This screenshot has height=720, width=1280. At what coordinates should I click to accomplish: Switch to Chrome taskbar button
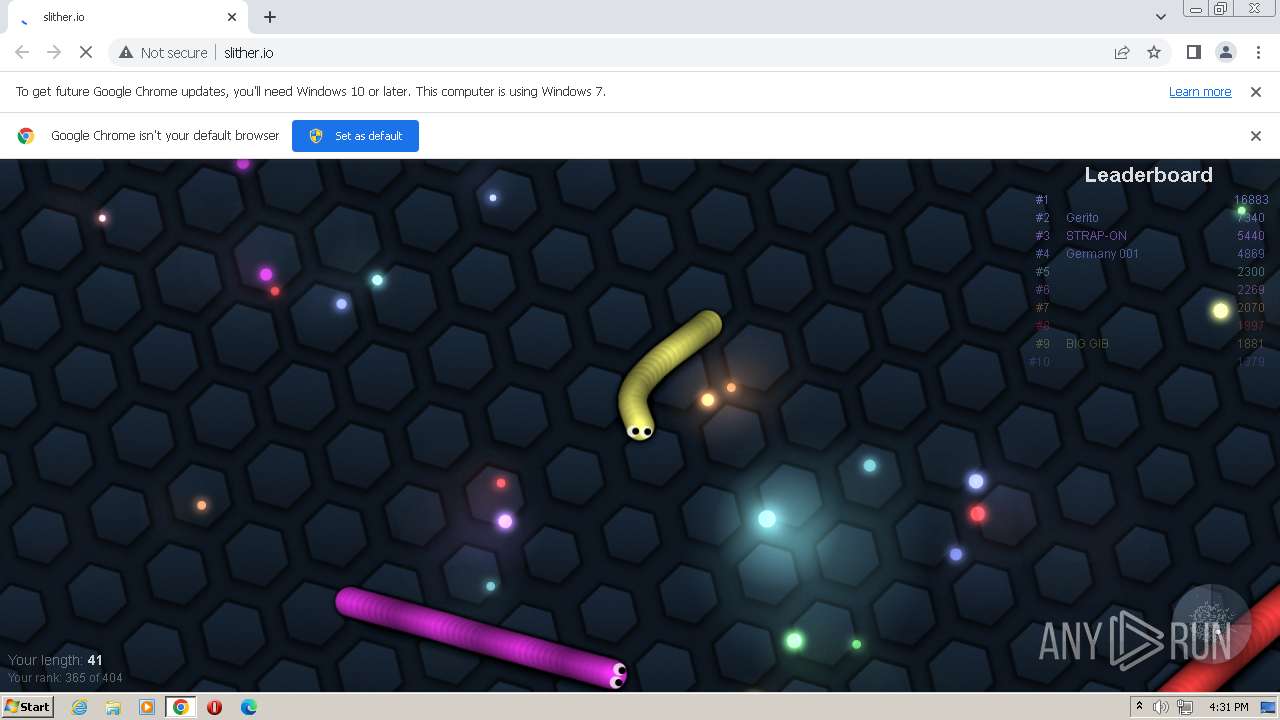pos(180,707)
